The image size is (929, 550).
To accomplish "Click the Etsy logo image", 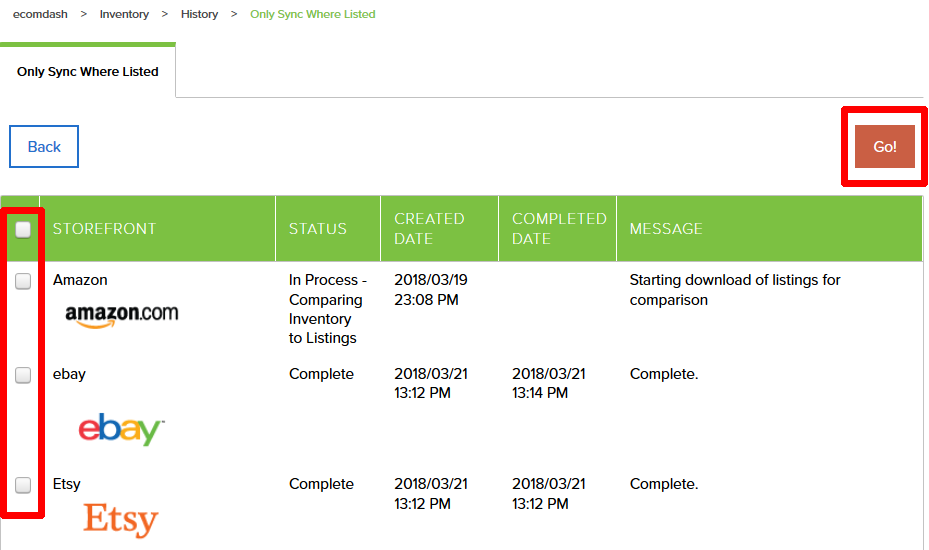I will pyautogui.click(x=121, y=520).
